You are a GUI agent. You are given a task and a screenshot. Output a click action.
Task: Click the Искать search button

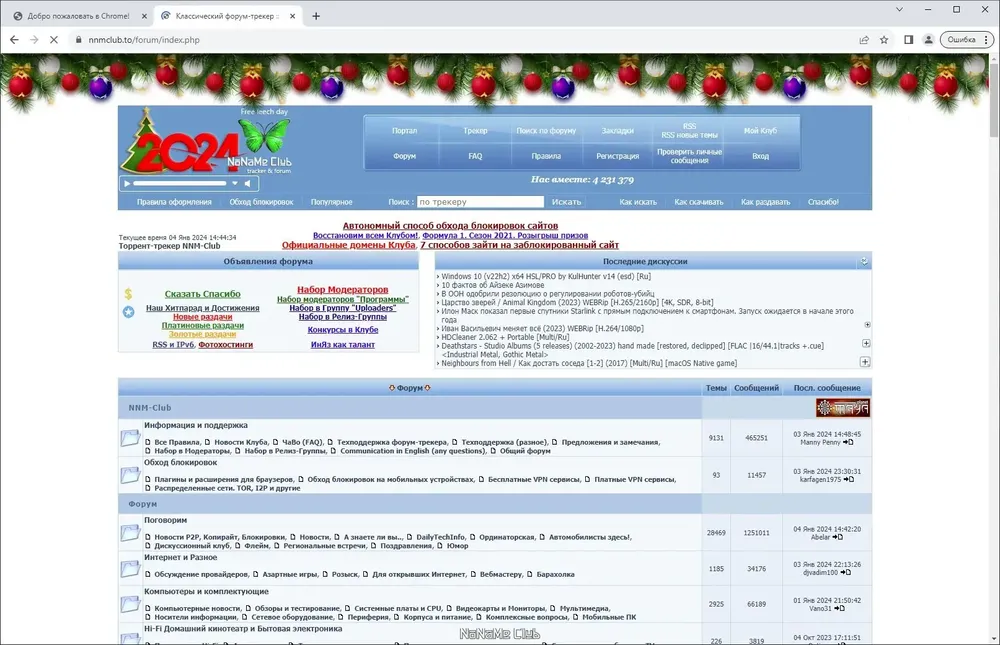click(566, 202)
